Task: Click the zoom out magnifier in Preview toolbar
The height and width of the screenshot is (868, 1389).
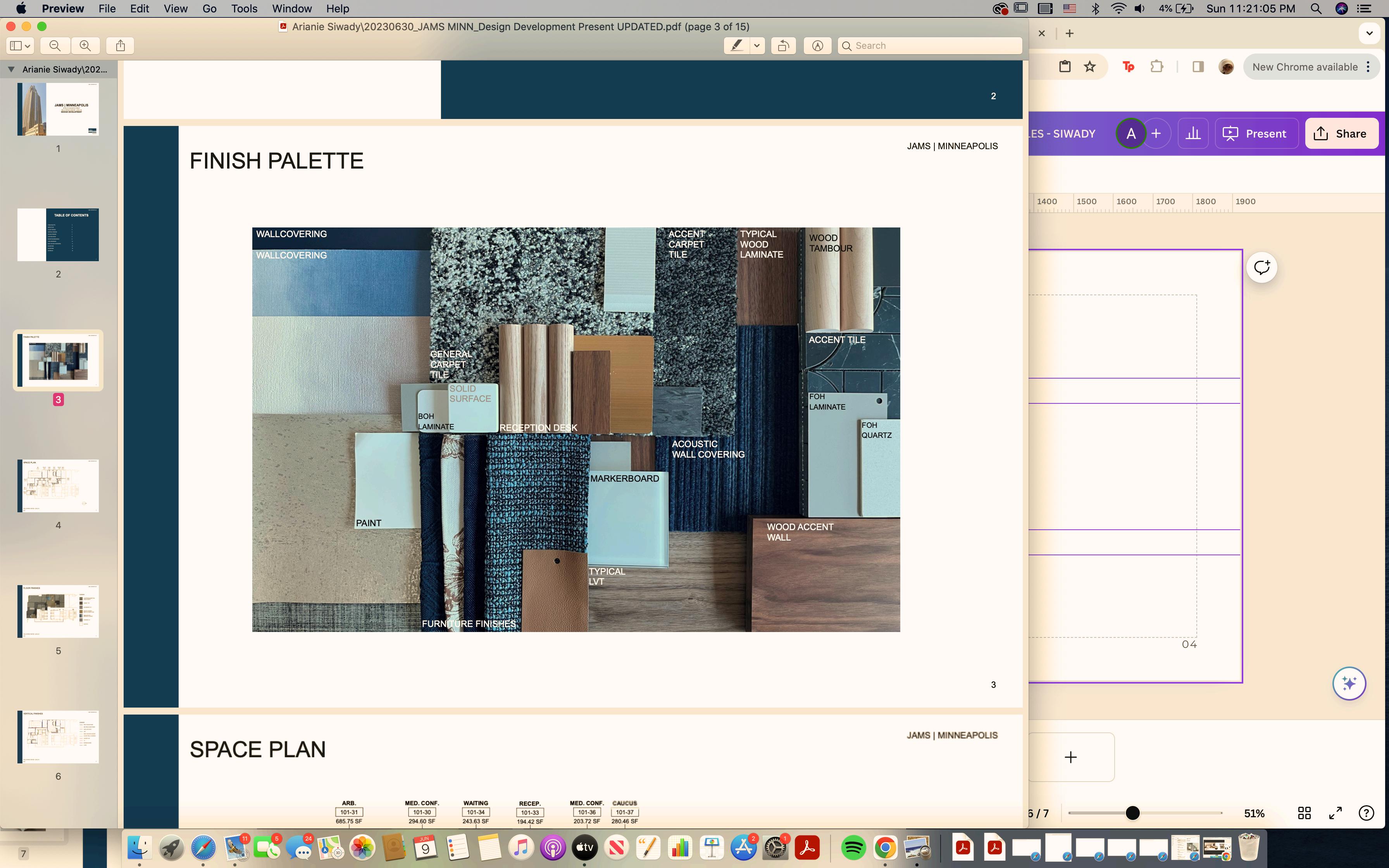Action: [55, 45]
